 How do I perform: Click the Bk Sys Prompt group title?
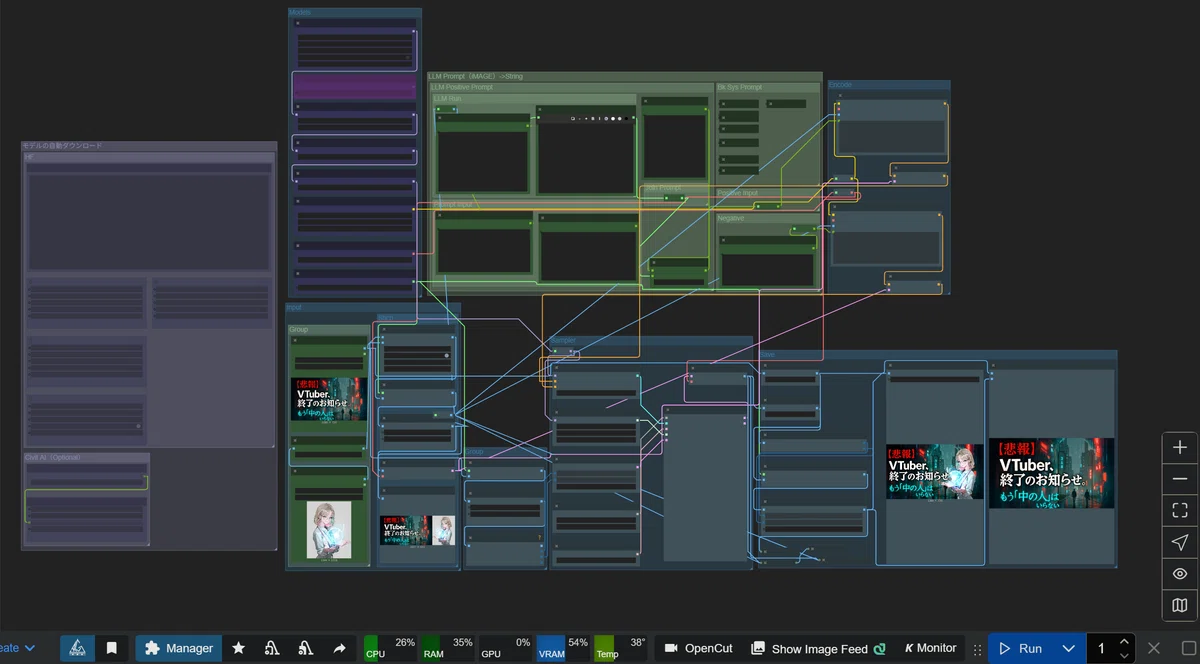pyautogui.click(x=739, y=87)
